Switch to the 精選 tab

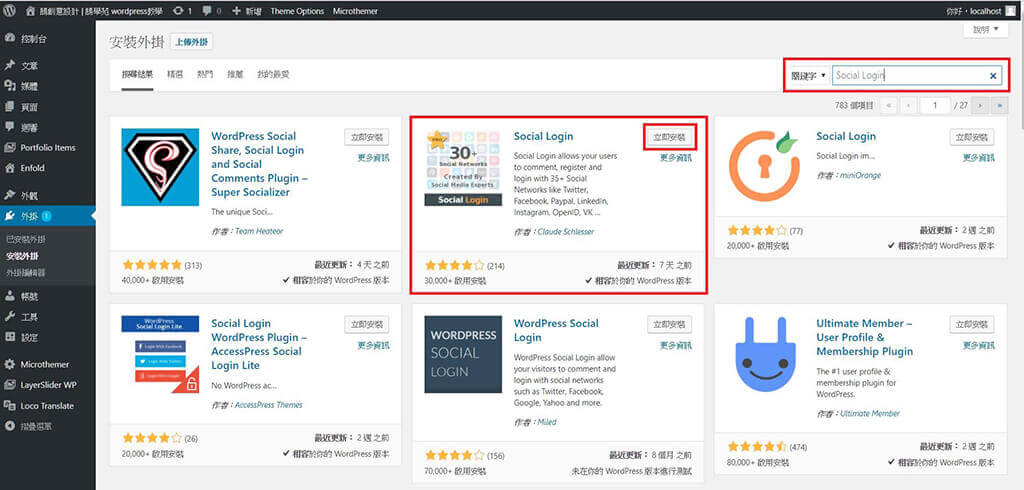tap(175, 74)
